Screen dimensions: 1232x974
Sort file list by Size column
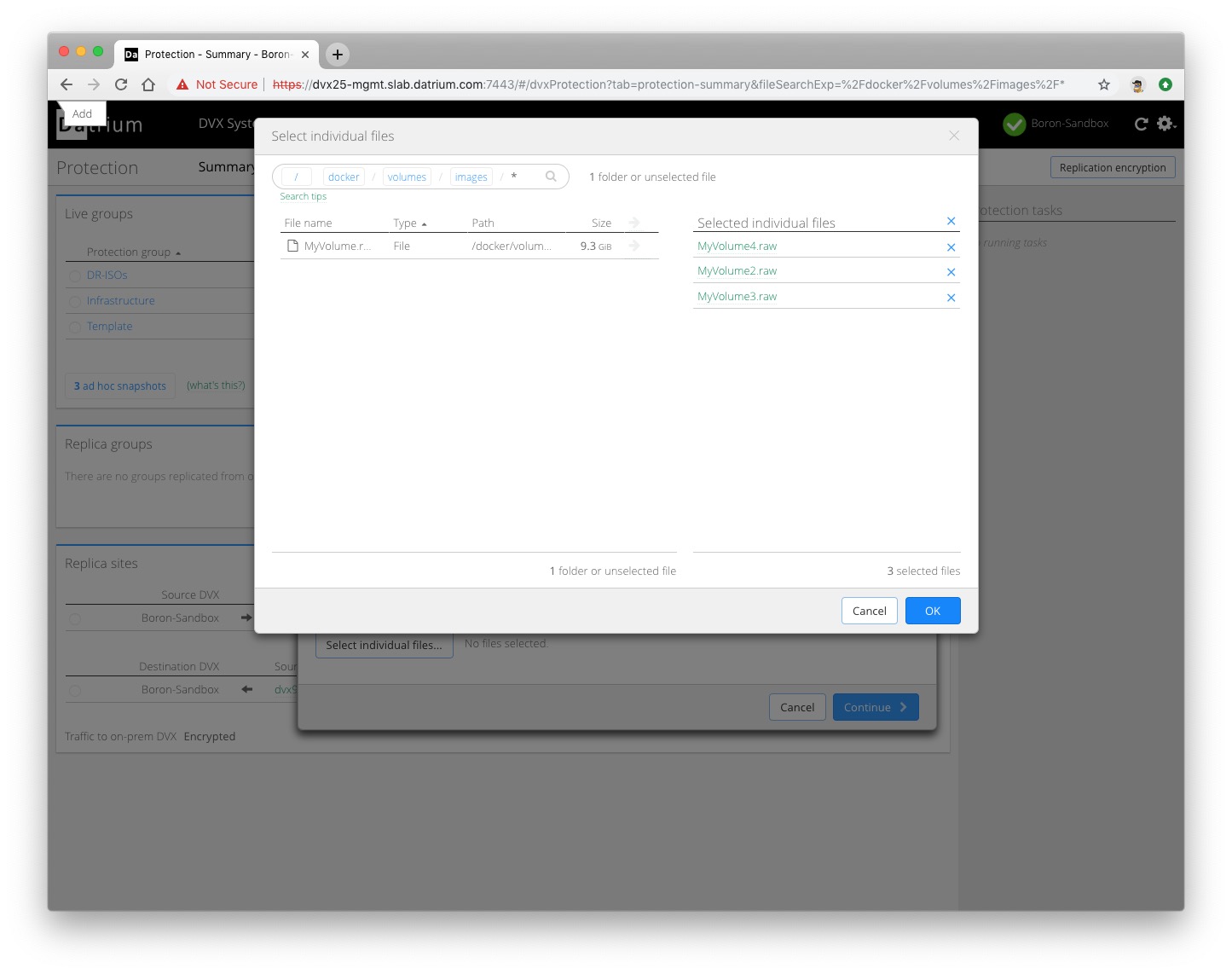(601, 223)
